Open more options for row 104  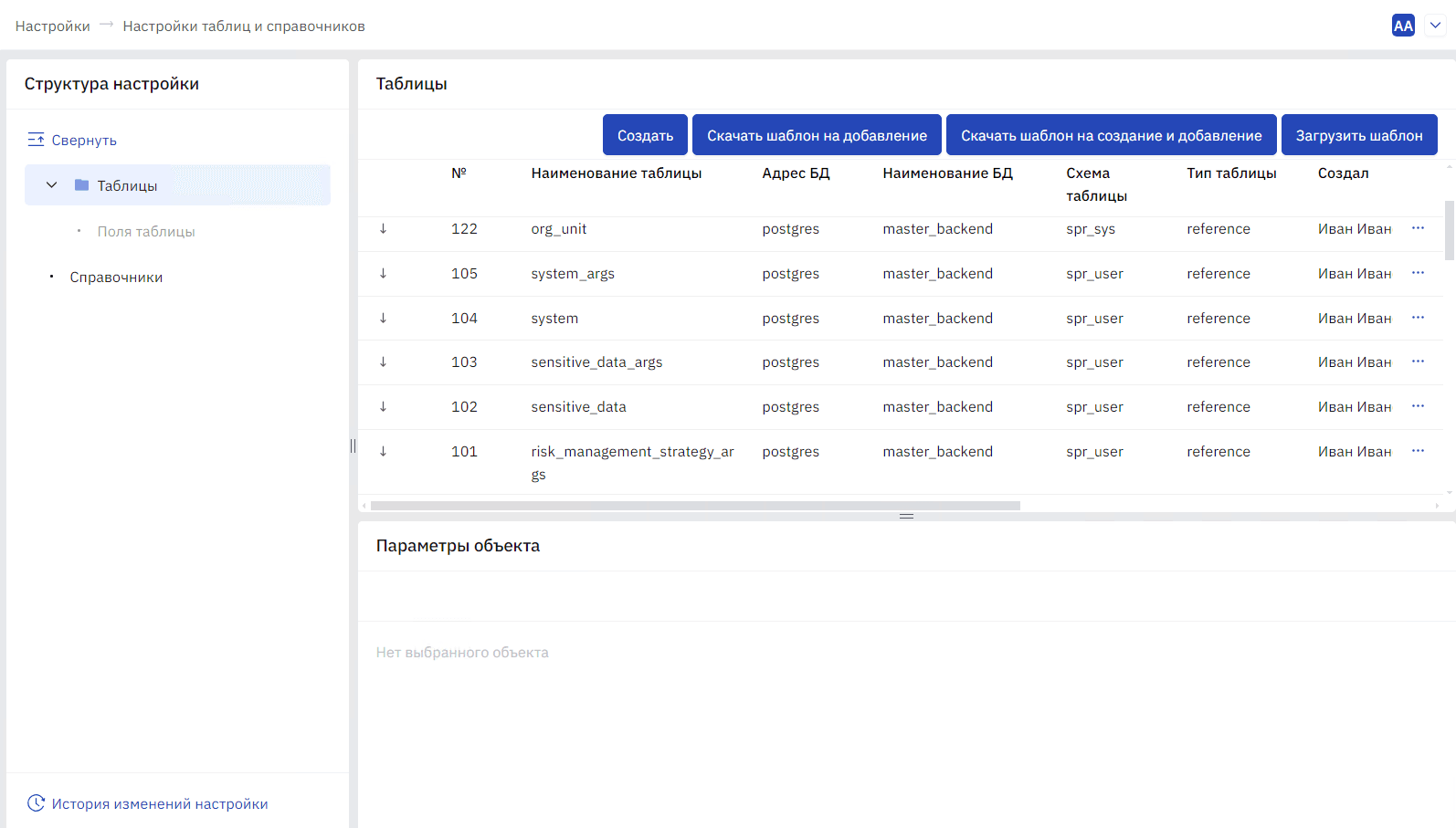1418,318
